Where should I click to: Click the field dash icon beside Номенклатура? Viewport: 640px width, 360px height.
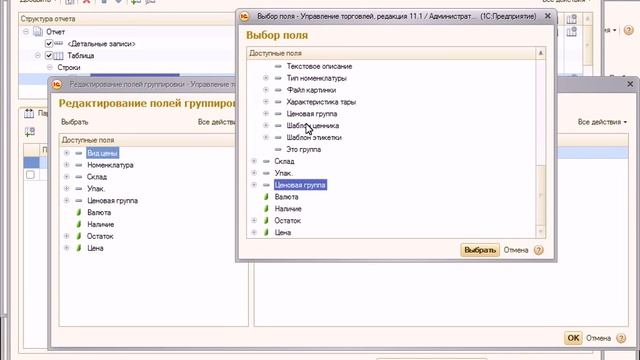pos(78,165)
